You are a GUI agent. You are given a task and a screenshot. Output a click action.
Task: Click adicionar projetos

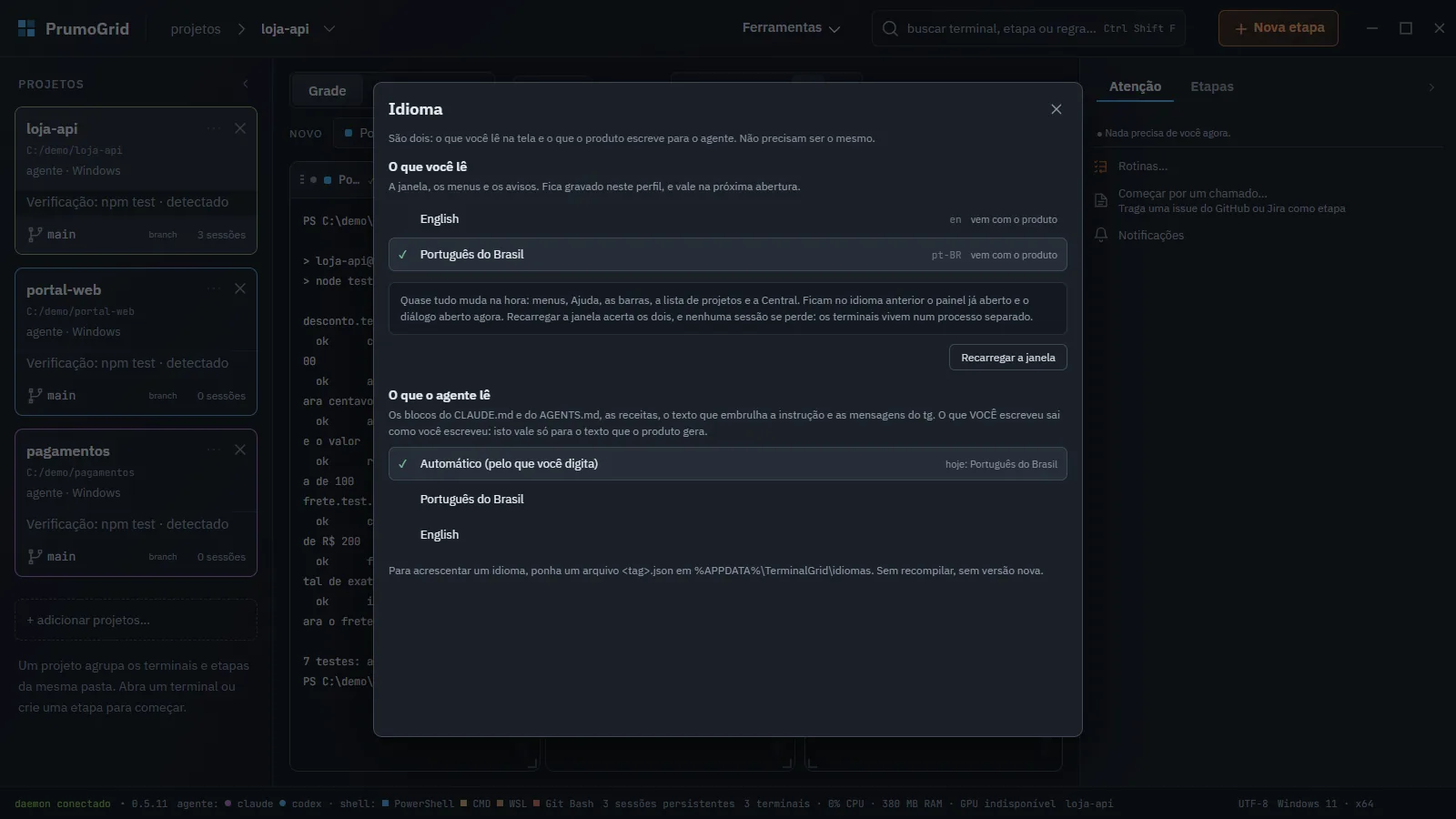tap(136, 620)
